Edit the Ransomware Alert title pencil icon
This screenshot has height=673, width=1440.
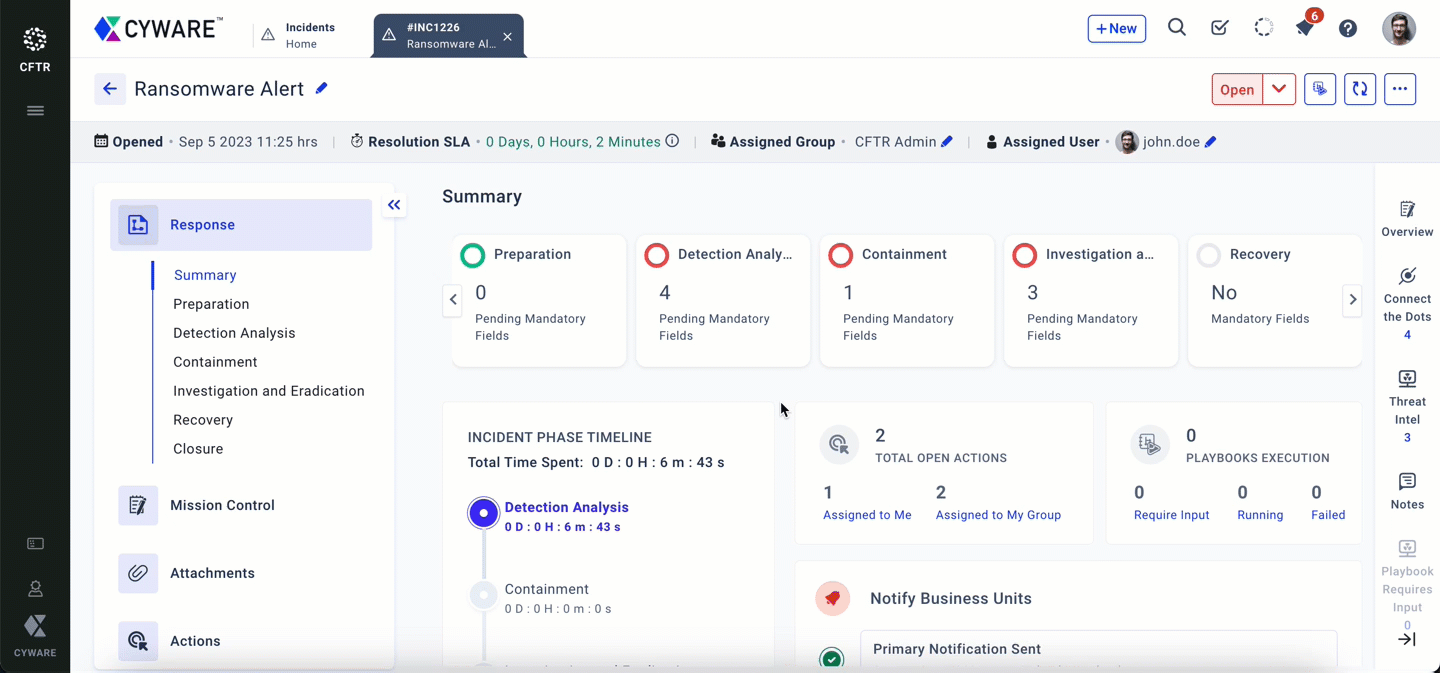pos(322,88)
